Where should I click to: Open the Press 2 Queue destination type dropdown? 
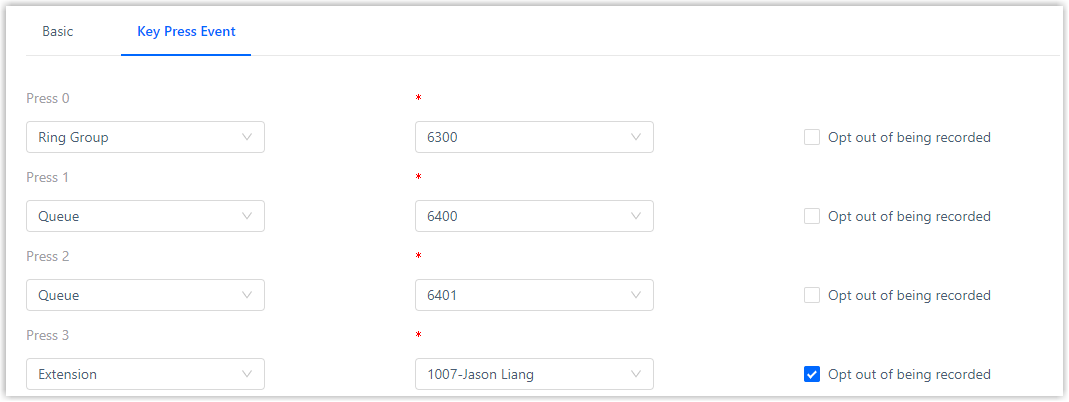pyautogui.click(x=145, y=295)
